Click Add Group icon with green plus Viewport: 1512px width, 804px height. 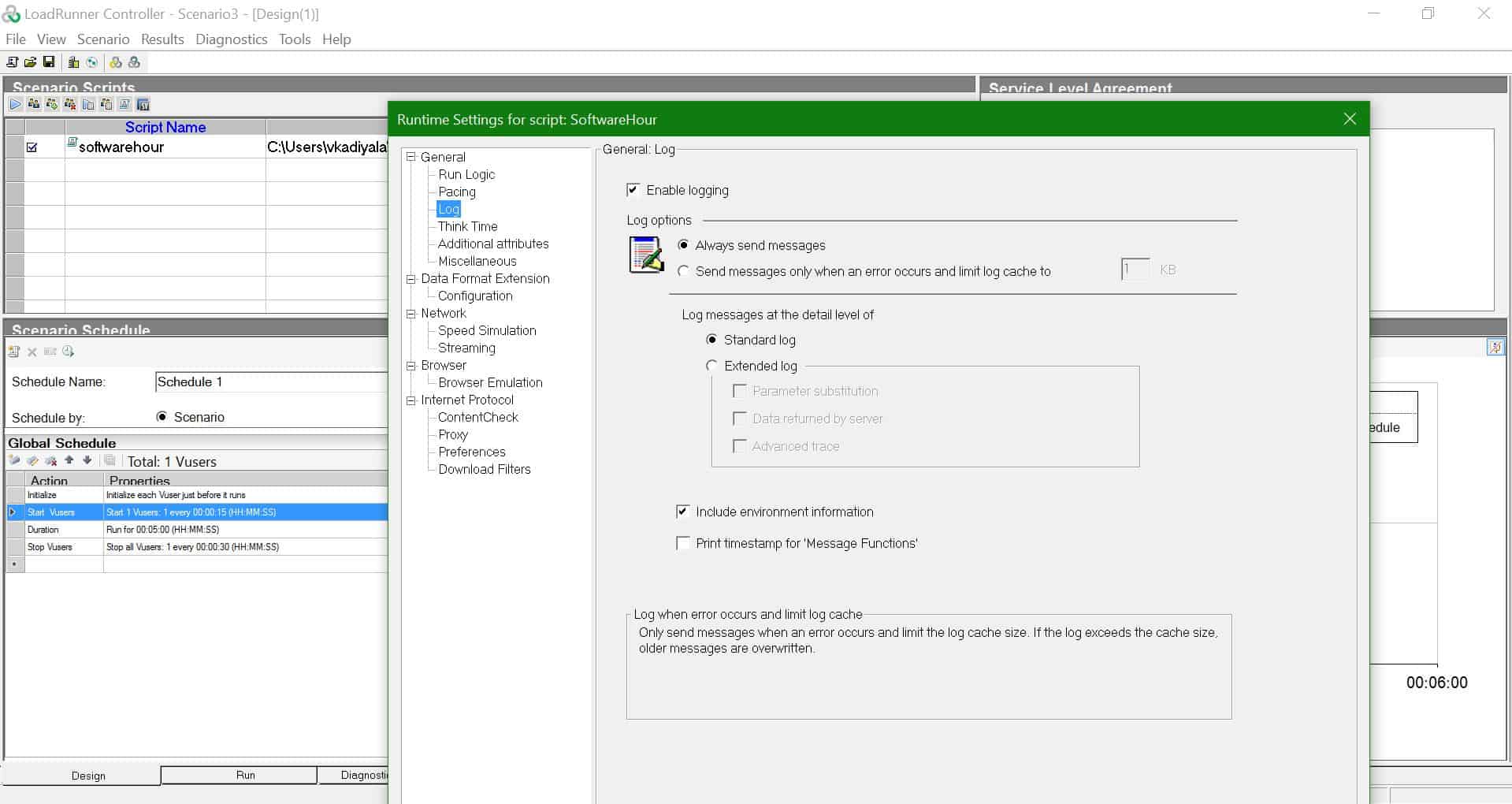point(52,104)
